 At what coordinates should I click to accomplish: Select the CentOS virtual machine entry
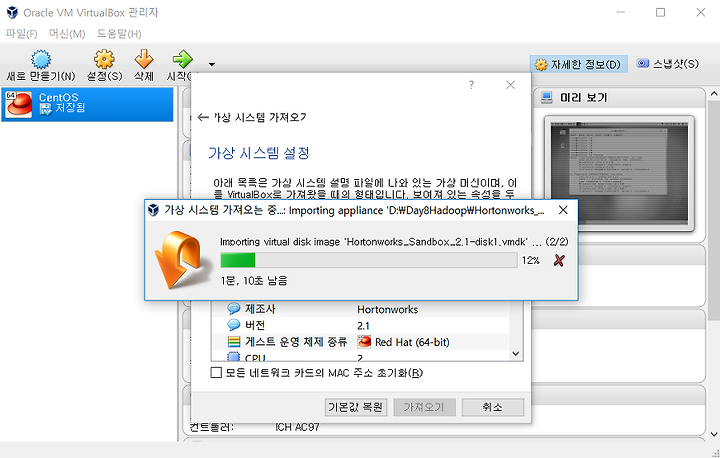87,104
